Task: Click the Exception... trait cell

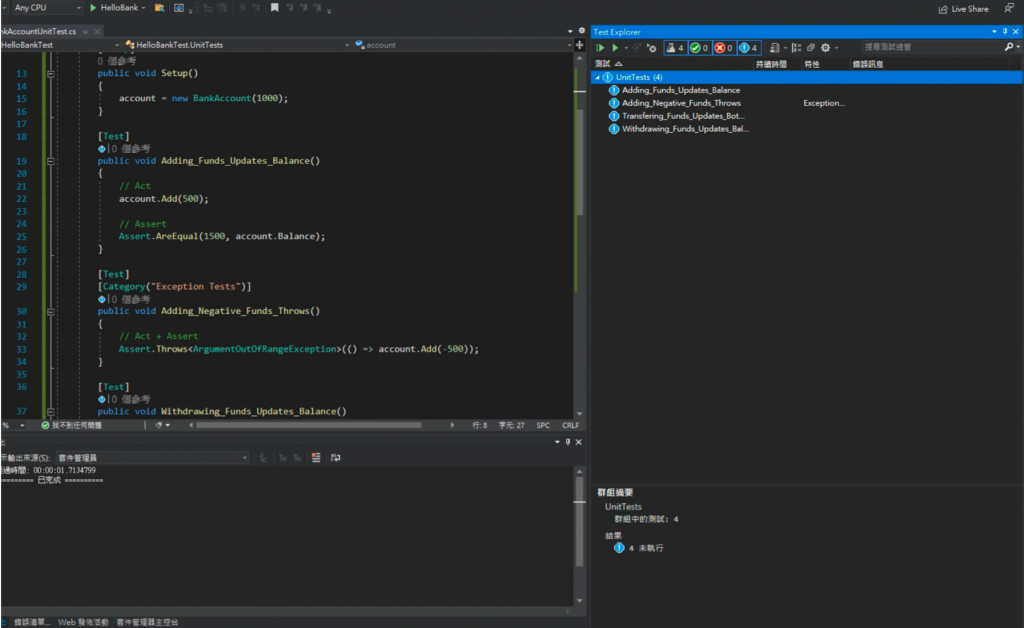Action: (824, 103)
